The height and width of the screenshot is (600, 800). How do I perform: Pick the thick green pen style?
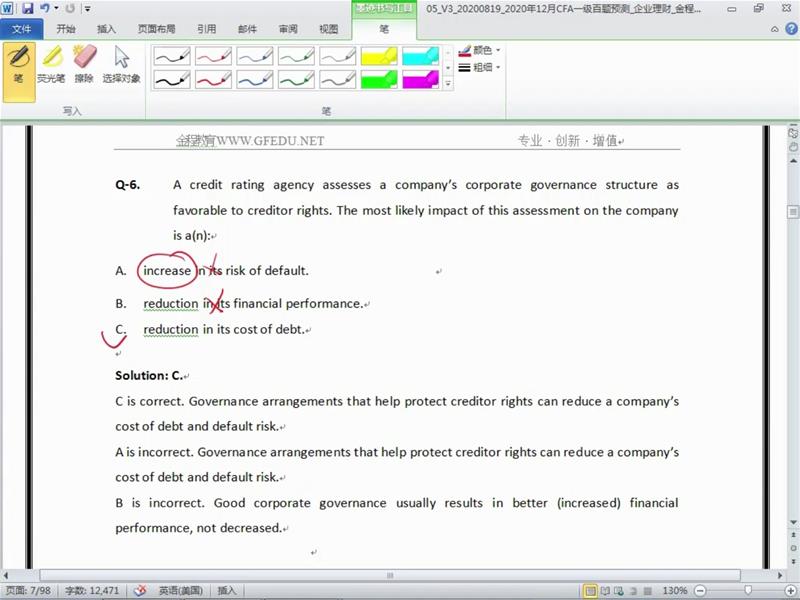pyautogui.click(x=296, y=80)
